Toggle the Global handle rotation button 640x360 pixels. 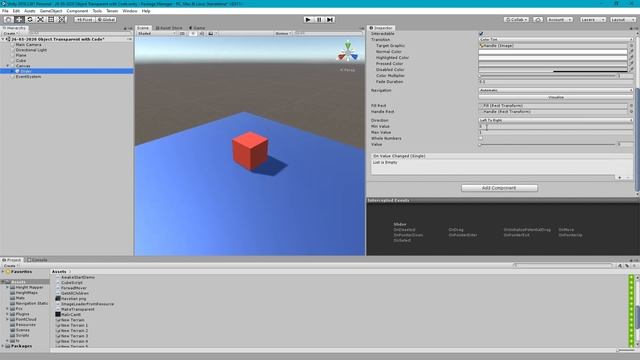coord(106,20)
